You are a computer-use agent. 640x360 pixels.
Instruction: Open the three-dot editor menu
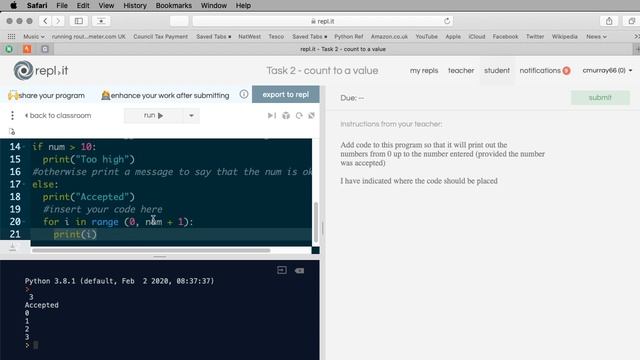12,116
